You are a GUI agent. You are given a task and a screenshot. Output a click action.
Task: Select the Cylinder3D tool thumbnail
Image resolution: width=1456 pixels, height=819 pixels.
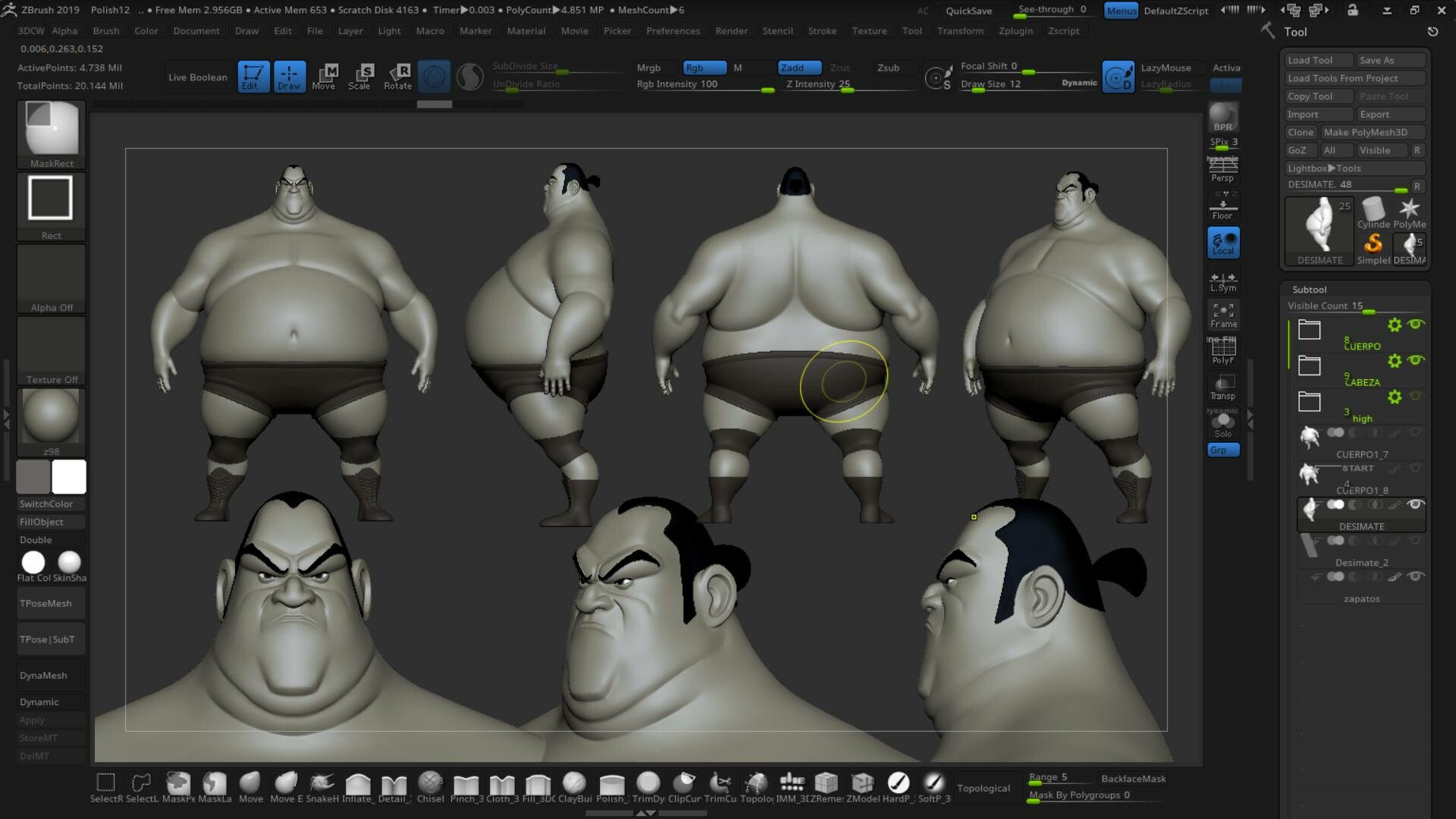pyautogui.click(x=1373, y=213)
